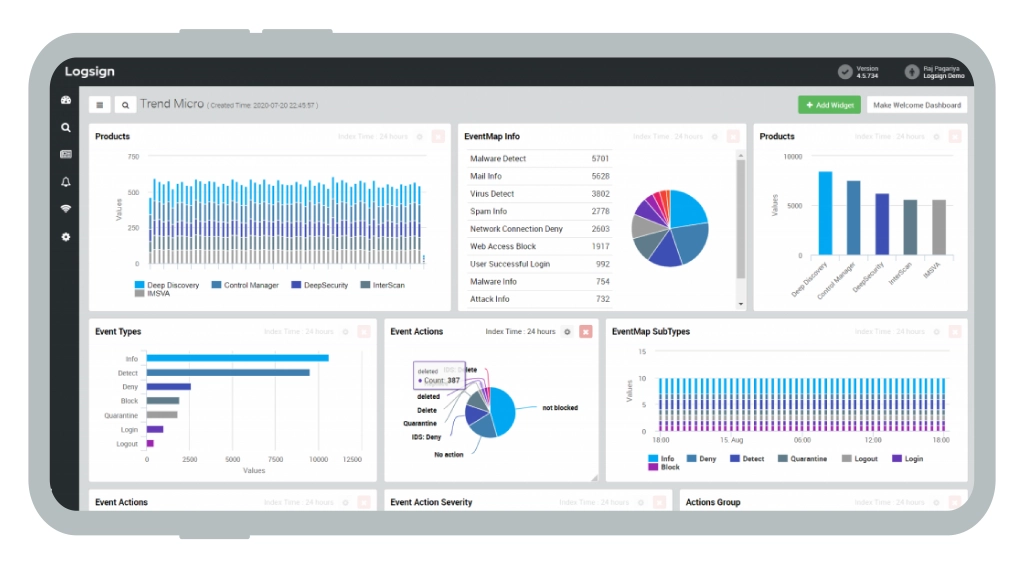Open settings gear of EventMap SubTypes widget

pos(936,332)
